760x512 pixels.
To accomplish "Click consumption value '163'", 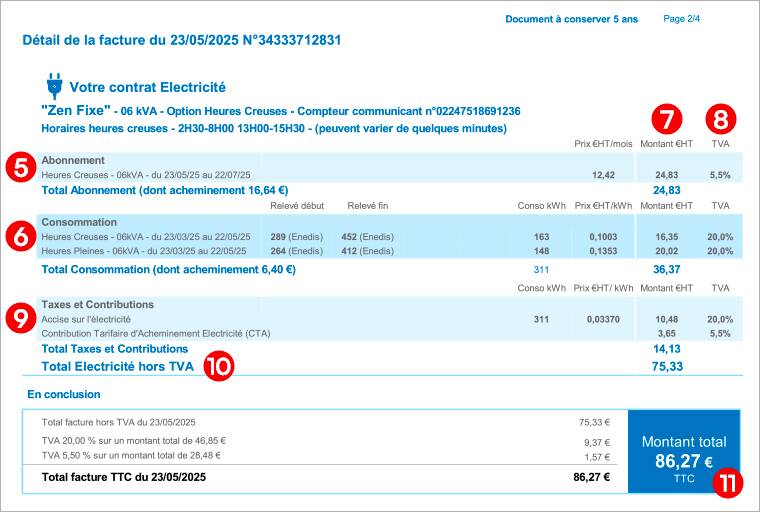I will pos(541,237).
